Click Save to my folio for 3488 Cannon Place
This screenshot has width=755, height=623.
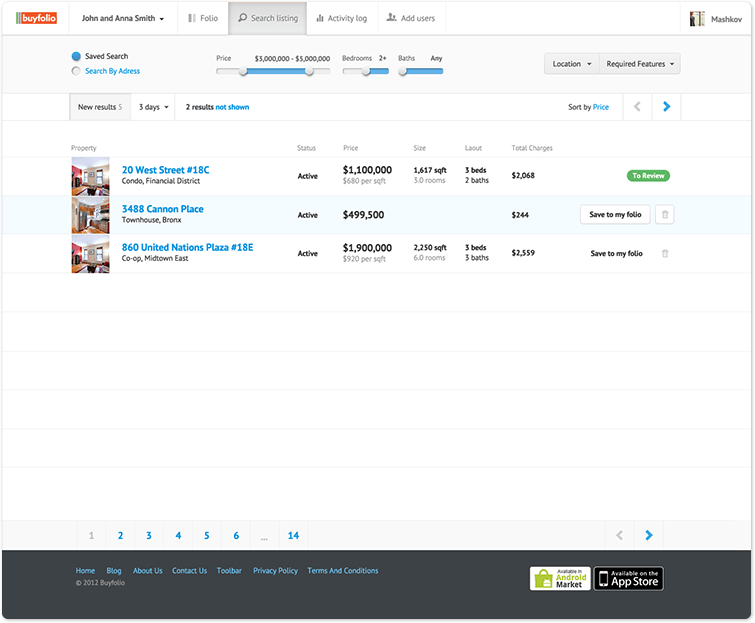pos(615,215)
